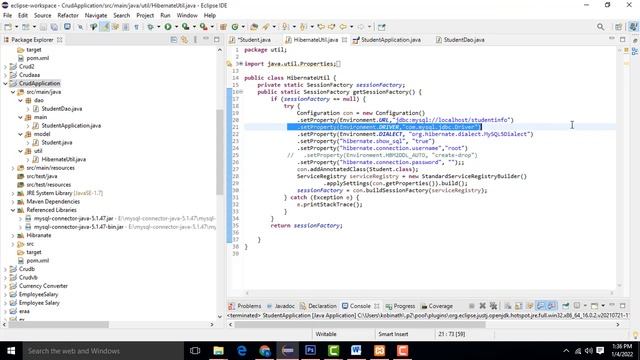Click the External Tools run icon
640x360 pixels.
pyautogui.click(x=203, y=27)
